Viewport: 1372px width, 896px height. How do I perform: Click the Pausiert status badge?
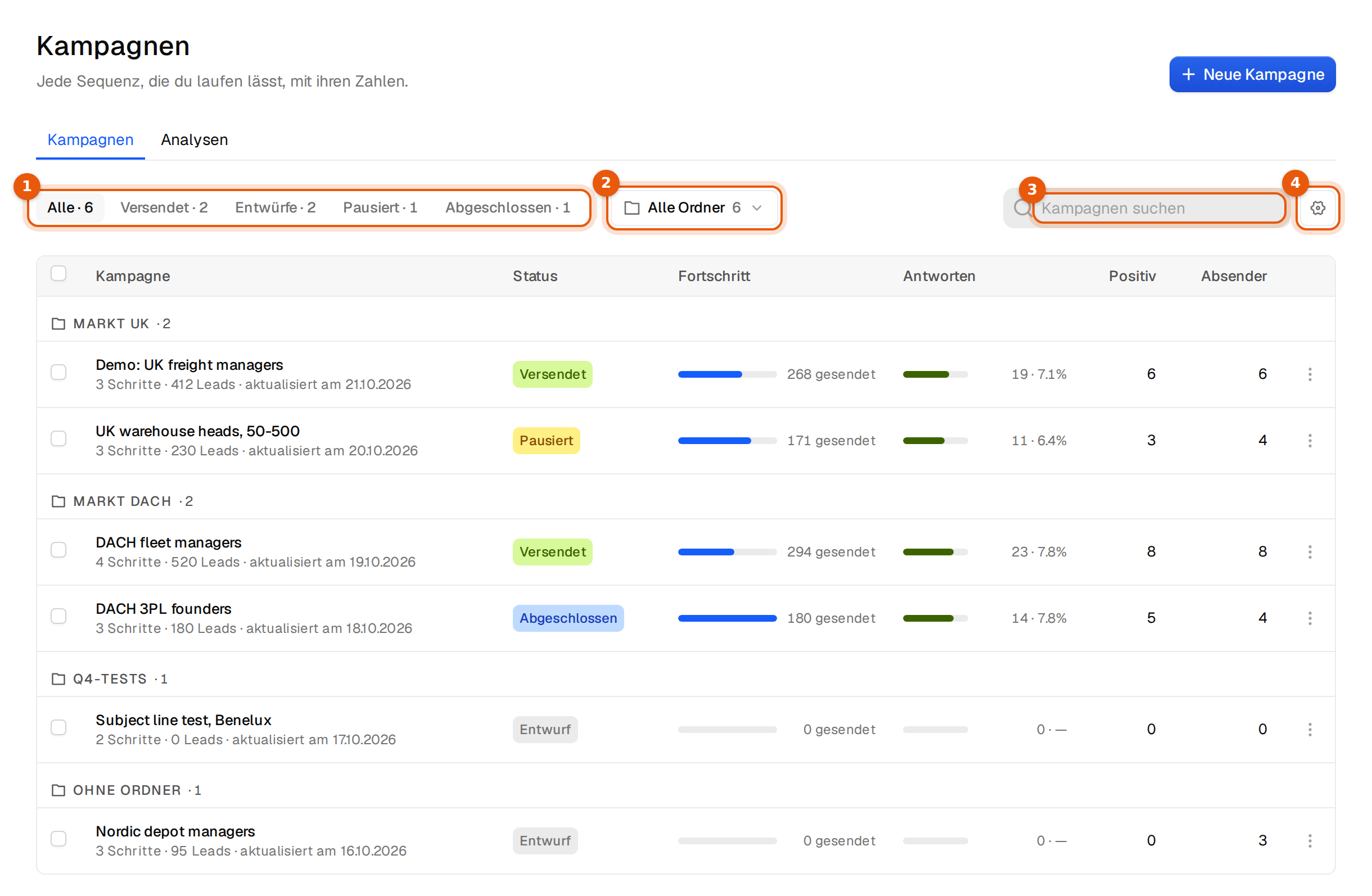(546, 441)
